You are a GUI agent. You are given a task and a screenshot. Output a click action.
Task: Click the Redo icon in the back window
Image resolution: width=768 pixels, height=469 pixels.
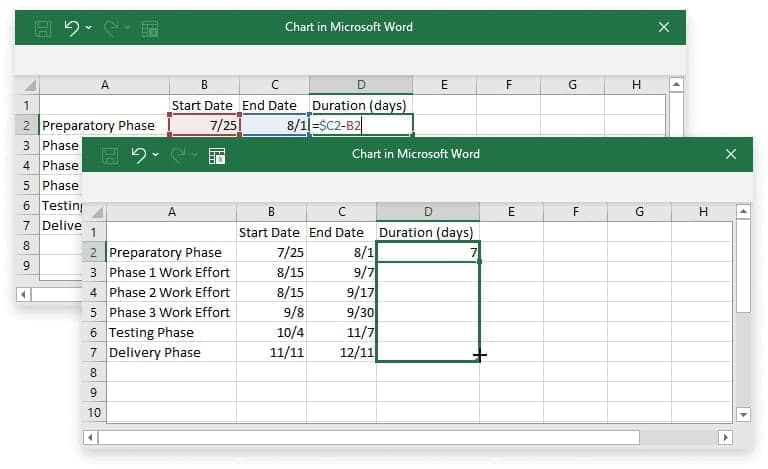coord(112,28)
